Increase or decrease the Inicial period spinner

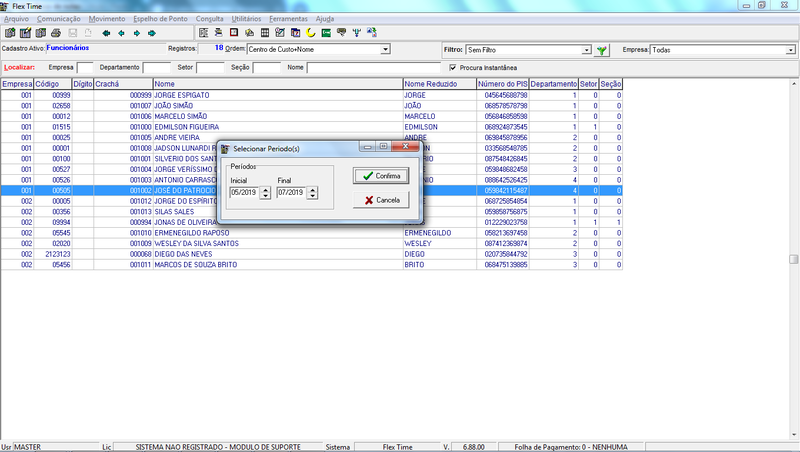(265, 192)
